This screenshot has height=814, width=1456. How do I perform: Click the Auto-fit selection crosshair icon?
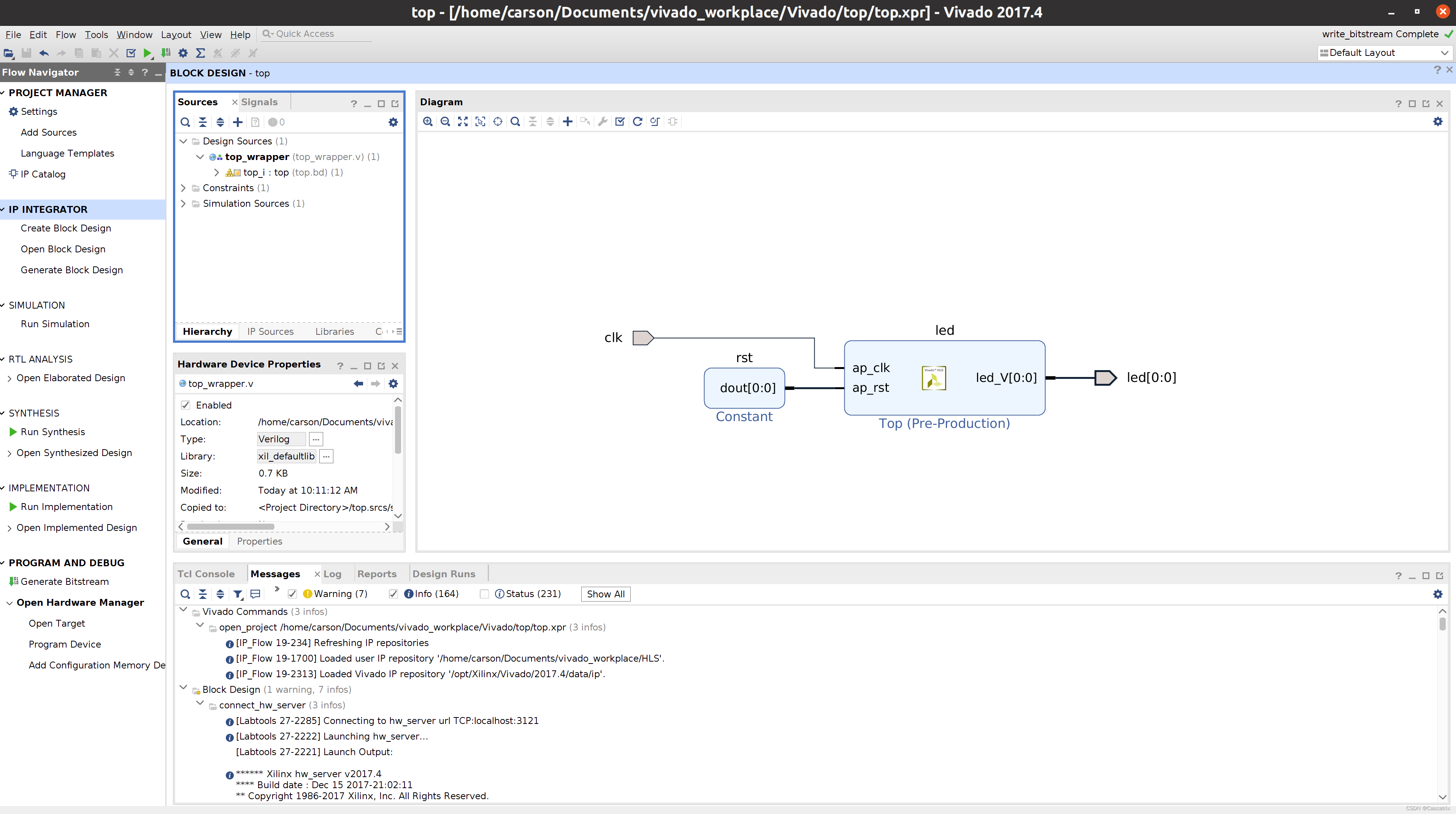tap(498, 122)
